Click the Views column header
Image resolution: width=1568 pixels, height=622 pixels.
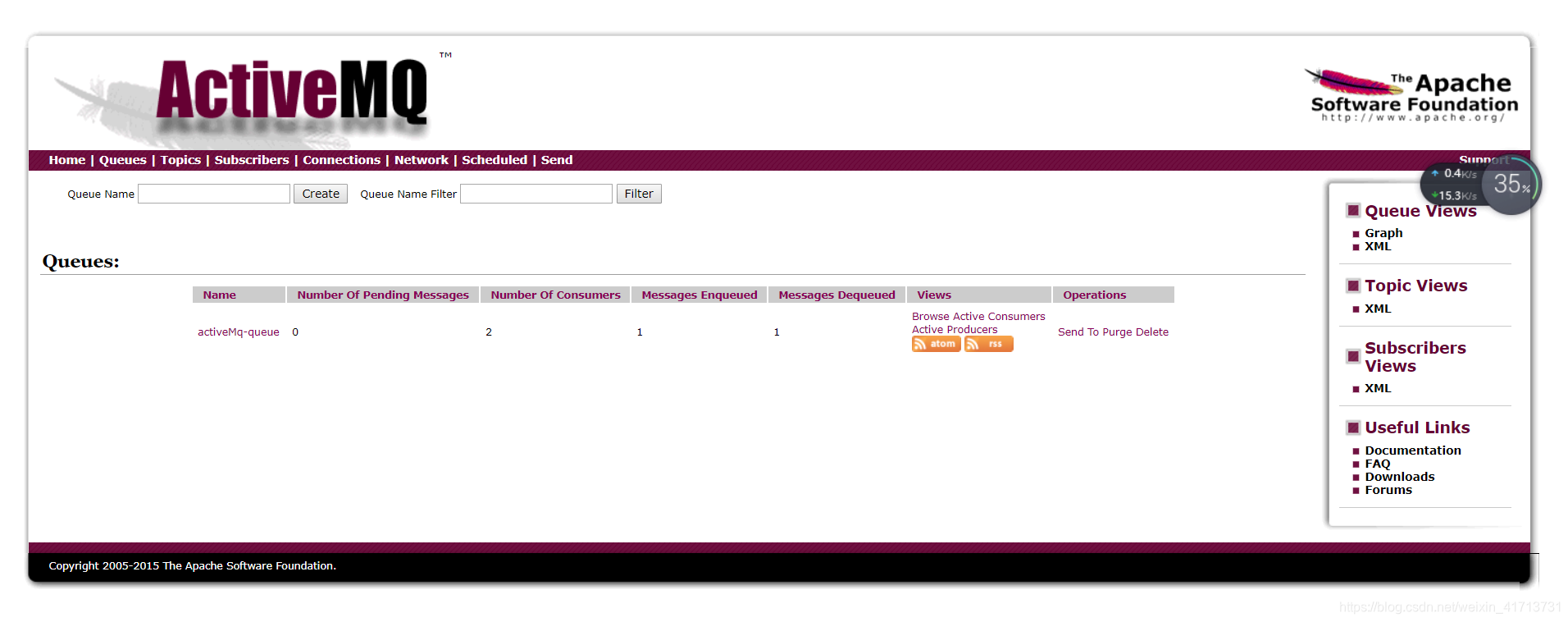pyautogui.click(x=979, y=295)
